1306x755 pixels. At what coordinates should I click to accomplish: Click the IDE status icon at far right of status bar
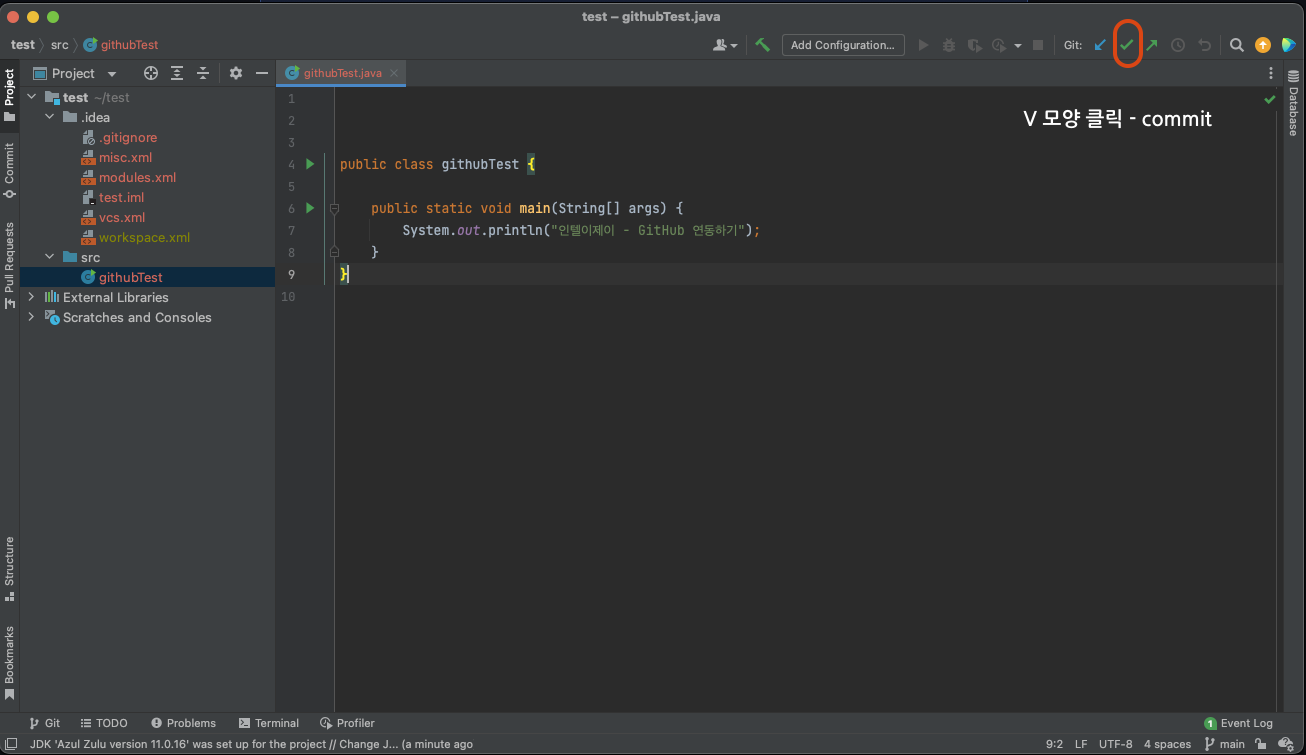pos(1287,744)
